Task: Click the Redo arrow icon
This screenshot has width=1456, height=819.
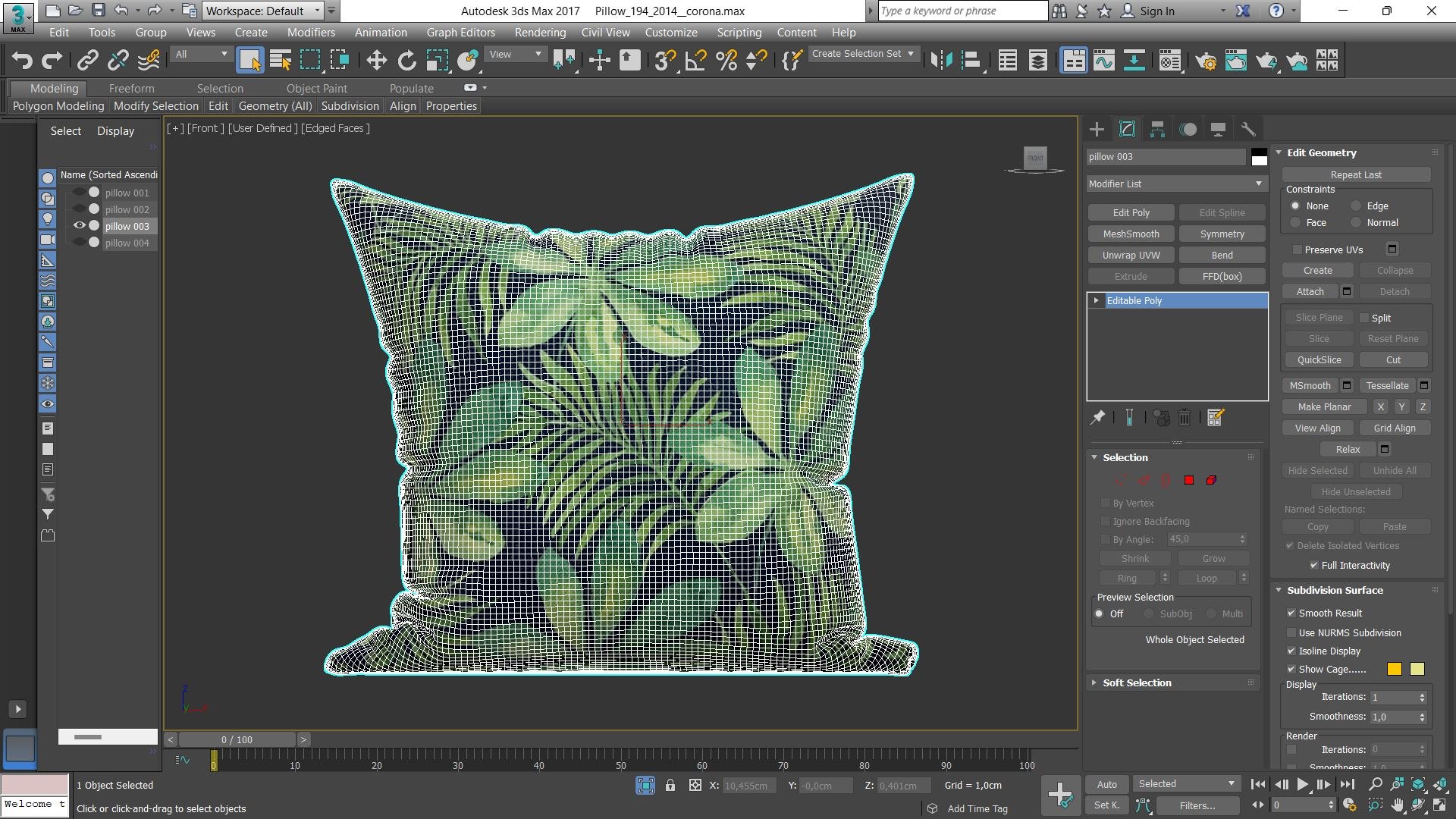Action: 52,60
